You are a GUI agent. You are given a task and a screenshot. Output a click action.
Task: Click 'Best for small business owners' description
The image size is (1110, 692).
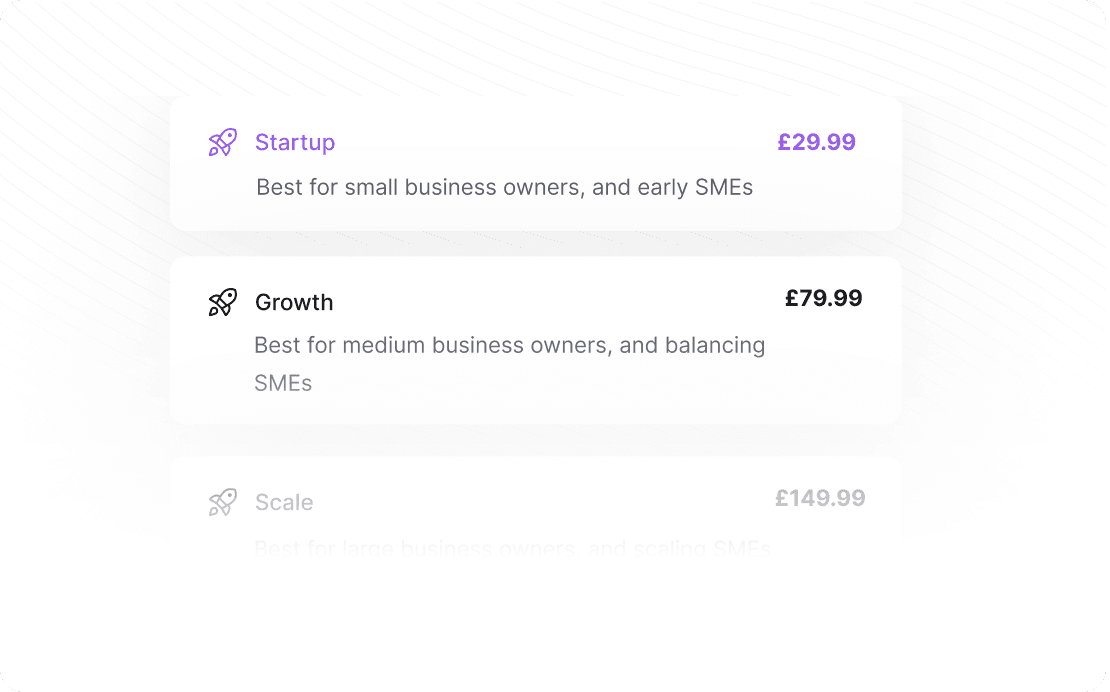point(504,188)
